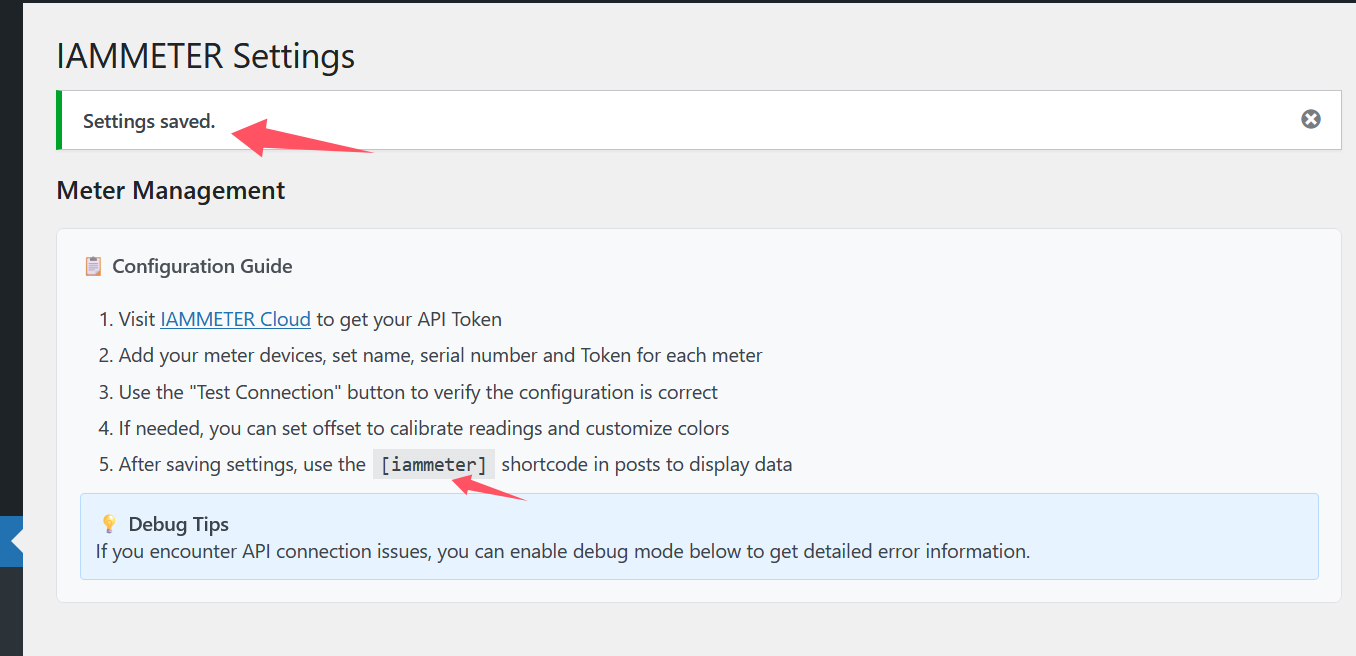Click step 2 about adding meter devices
1356x656 pixels.
(x=440, y=356)
